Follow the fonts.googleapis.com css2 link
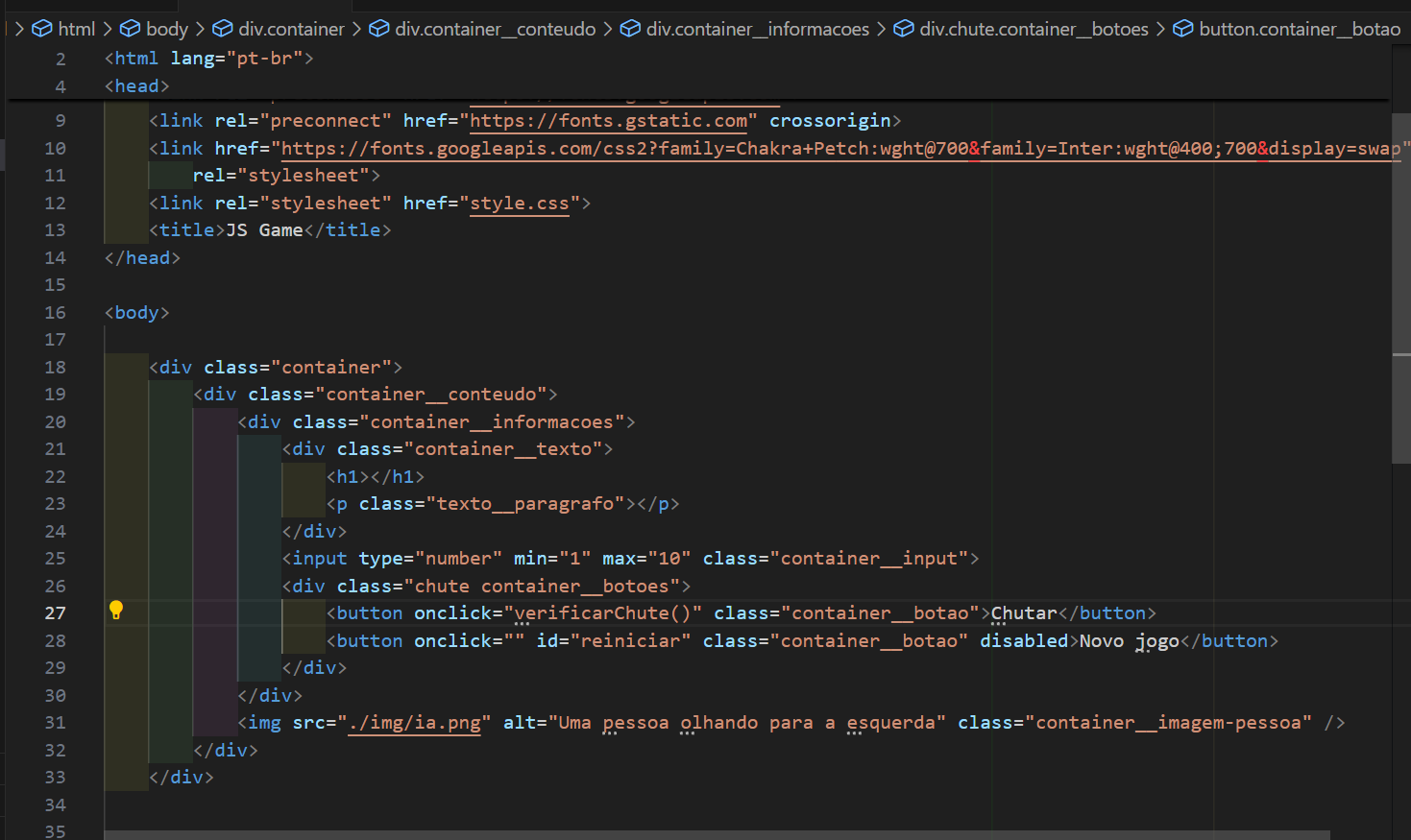This screenshot has height=840, width=1411. 840,149
